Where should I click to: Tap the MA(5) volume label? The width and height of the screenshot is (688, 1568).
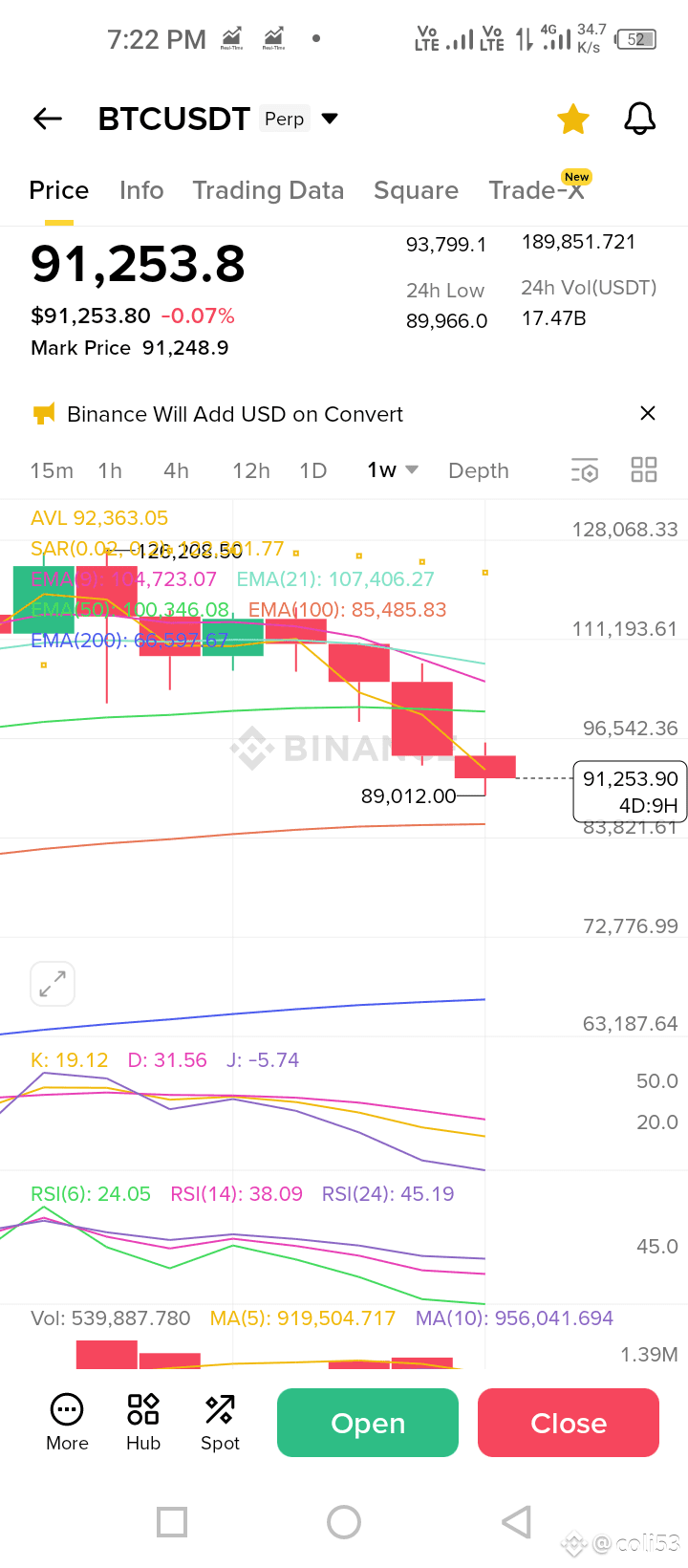click(302, 1318)
